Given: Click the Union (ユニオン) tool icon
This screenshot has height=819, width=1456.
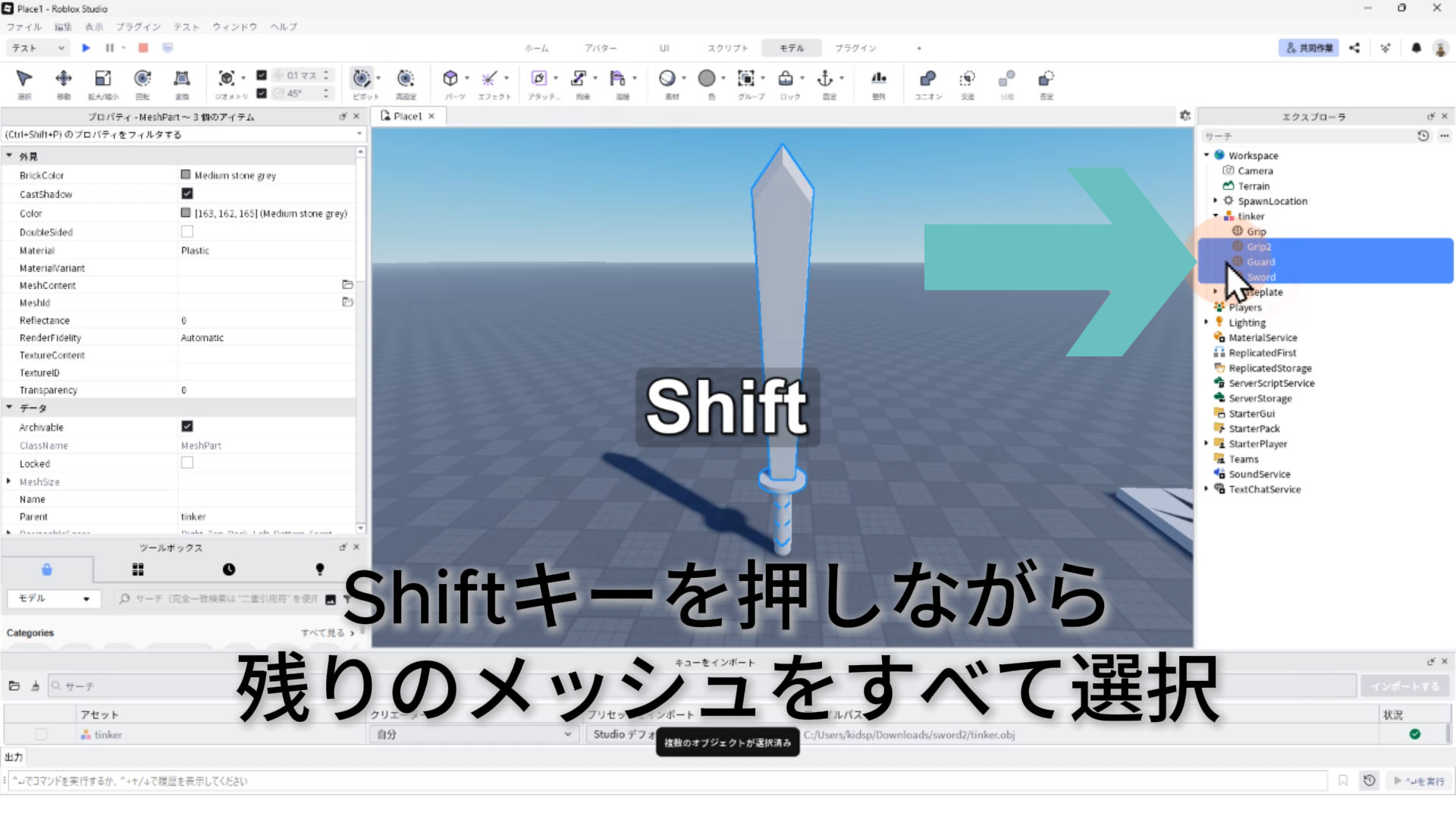Looking at the screenshot, I should pos(927,79).
